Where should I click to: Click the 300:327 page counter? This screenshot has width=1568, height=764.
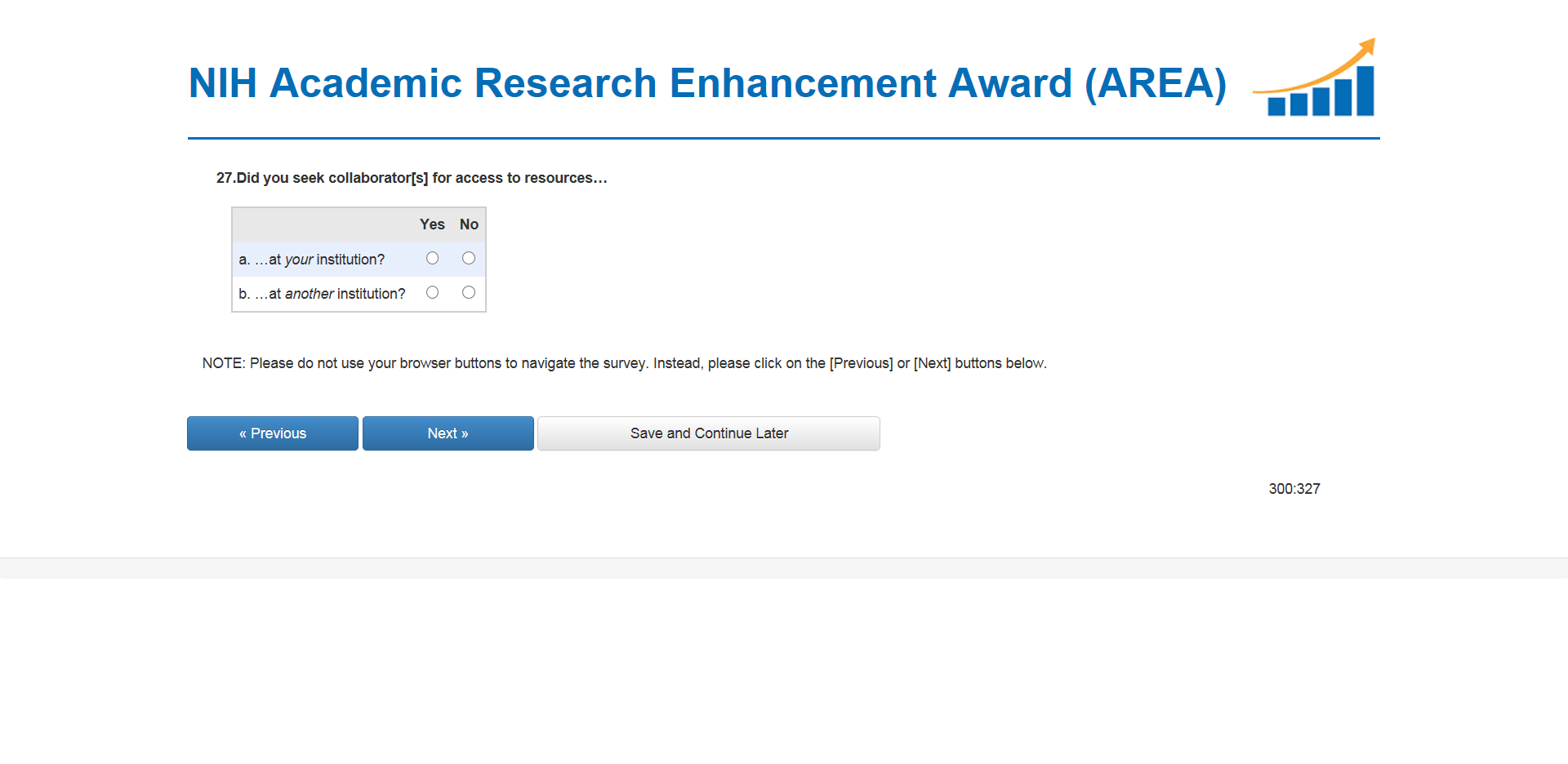tap(1294, 489)
